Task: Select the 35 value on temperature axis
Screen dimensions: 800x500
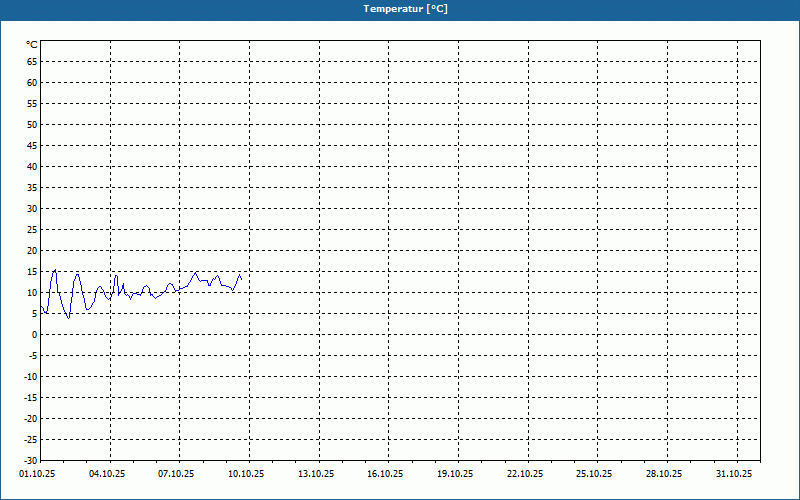Action: (32, 188)
